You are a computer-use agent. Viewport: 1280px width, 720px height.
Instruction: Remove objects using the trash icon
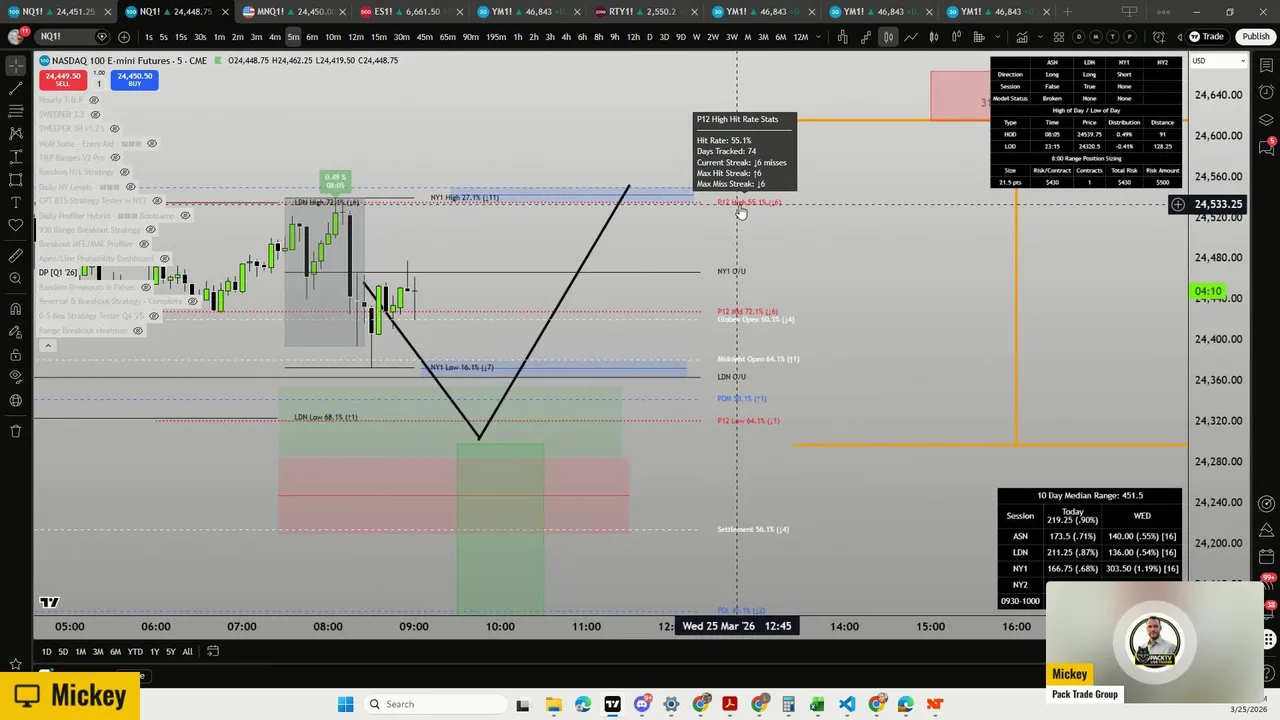pos(16,431)
